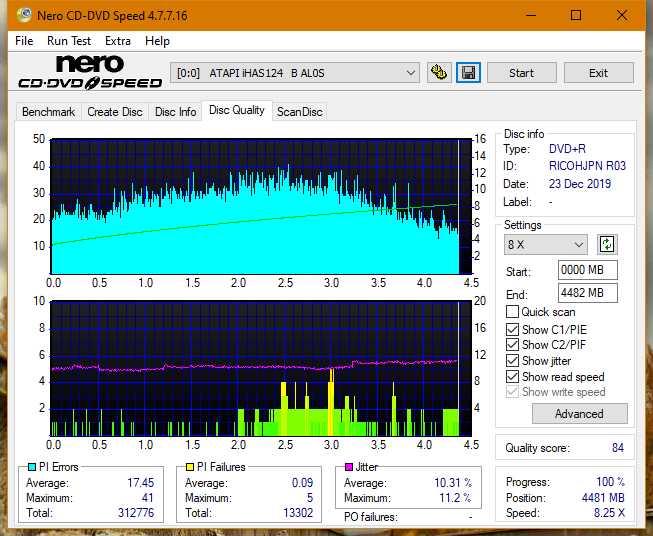Click the save floppy disk icon
This screenshot has width=653, height=536.
[469, 73]
